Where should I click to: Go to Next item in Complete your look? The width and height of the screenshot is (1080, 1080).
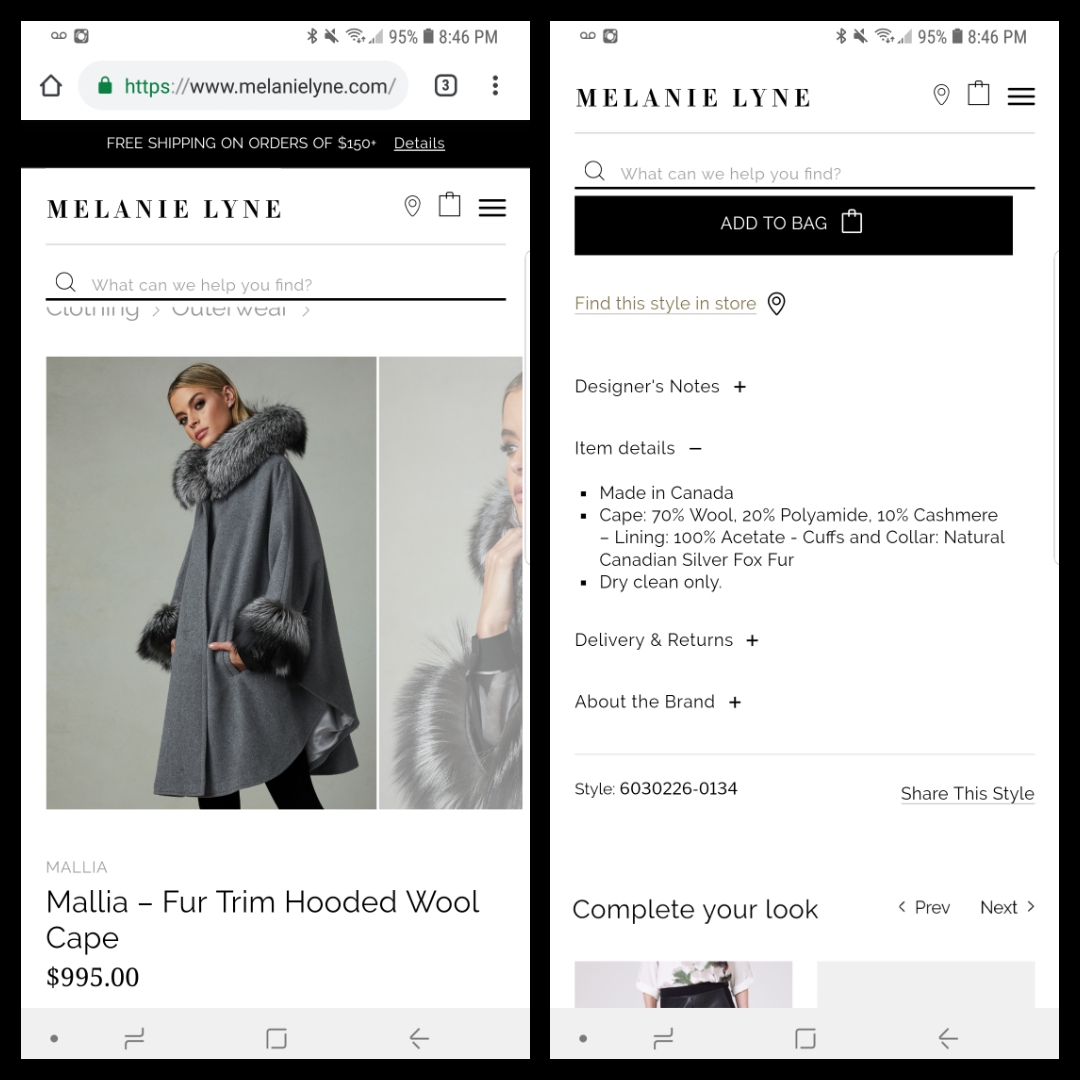pyautogui.click(x=1006, y=908)
